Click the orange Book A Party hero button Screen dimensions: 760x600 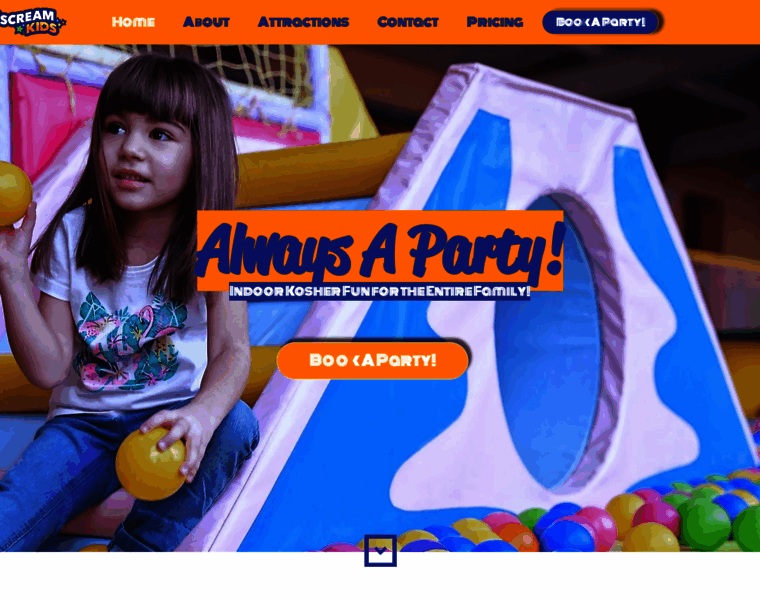pyautogui.click(x=373, y=361)
